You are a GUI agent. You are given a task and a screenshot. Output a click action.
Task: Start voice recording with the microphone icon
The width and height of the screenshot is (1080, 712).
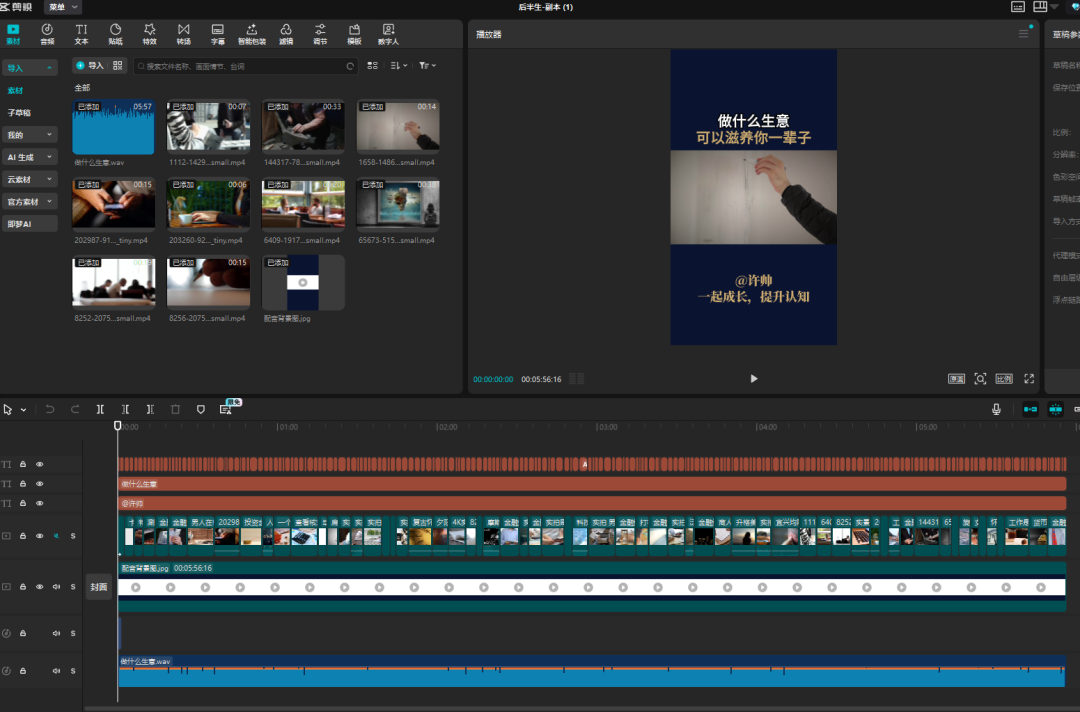[996, 409]
